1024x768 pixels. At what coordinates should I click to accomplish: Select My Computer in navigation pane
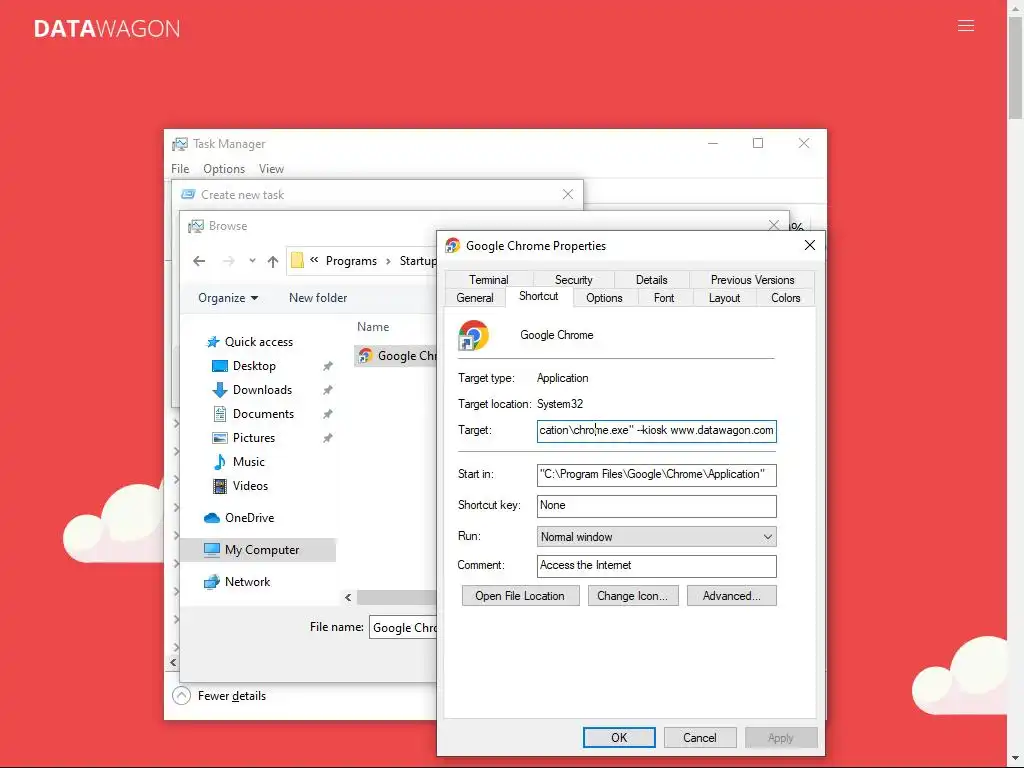(x=259, y=550)
